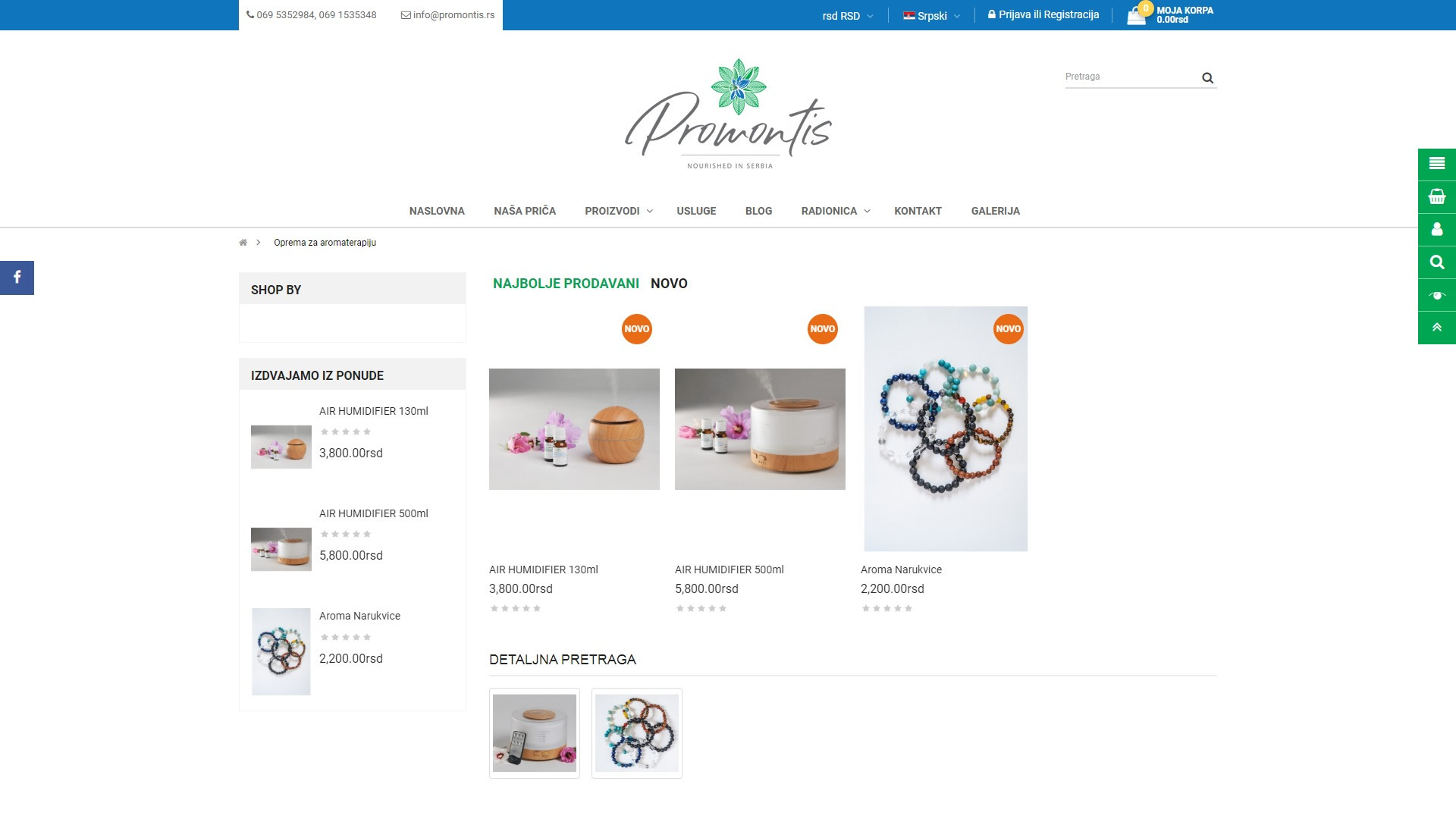Viewport: 1456px width, 819px height.
Task: Expand the rsd RSD currency dropdown
Action: coord(847,16)
